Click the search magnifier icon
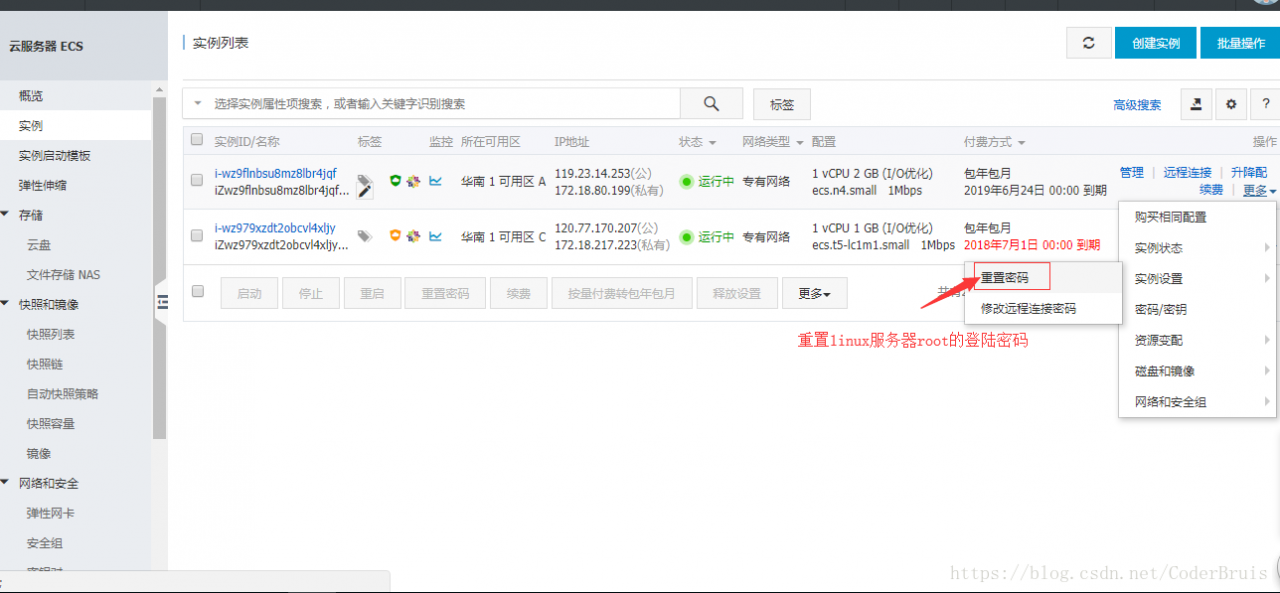The height and width of the screenshot is (593, 1280). (x=711, y=104)
